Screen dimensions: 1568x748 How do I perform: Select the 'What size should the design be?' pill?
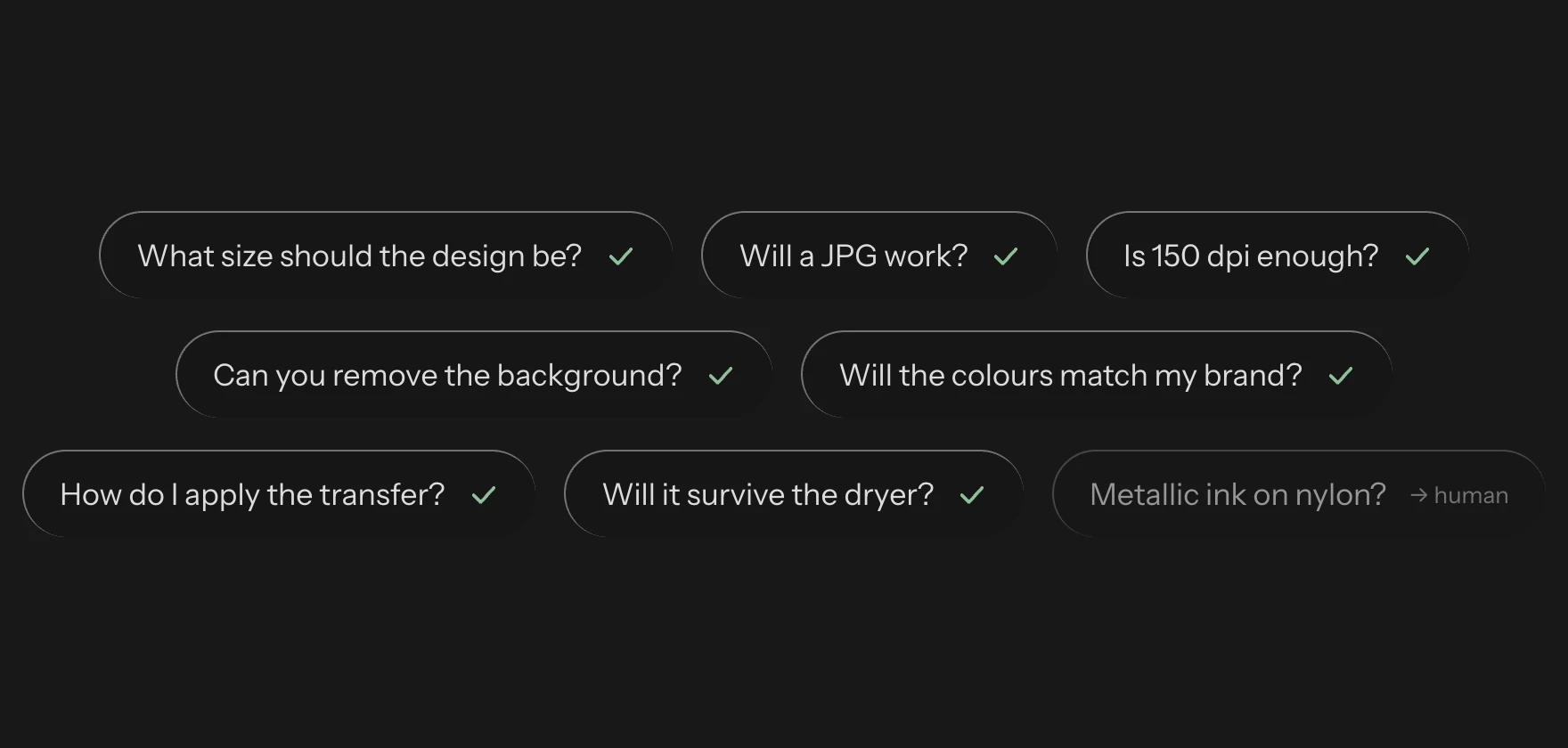(x=386, y=256)
